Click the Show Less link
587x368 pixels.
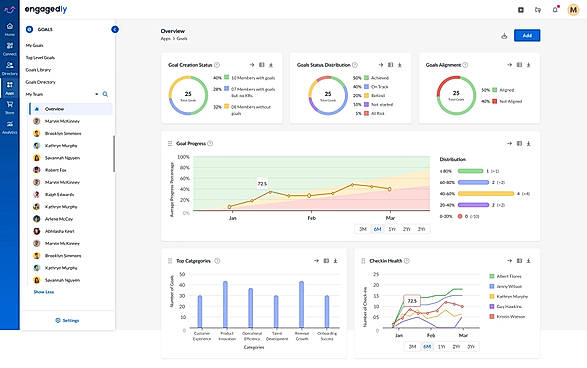44,292
